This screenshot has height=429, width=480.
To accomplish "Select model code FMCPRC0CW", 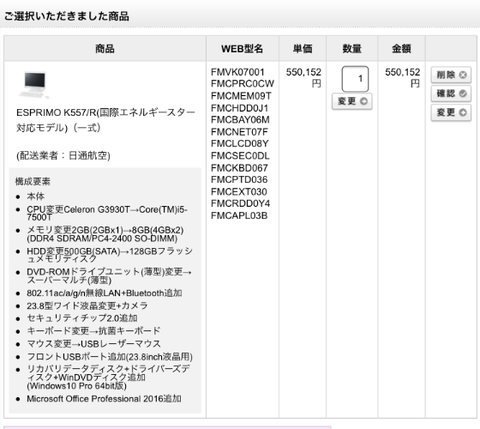I will coord(242,84).
